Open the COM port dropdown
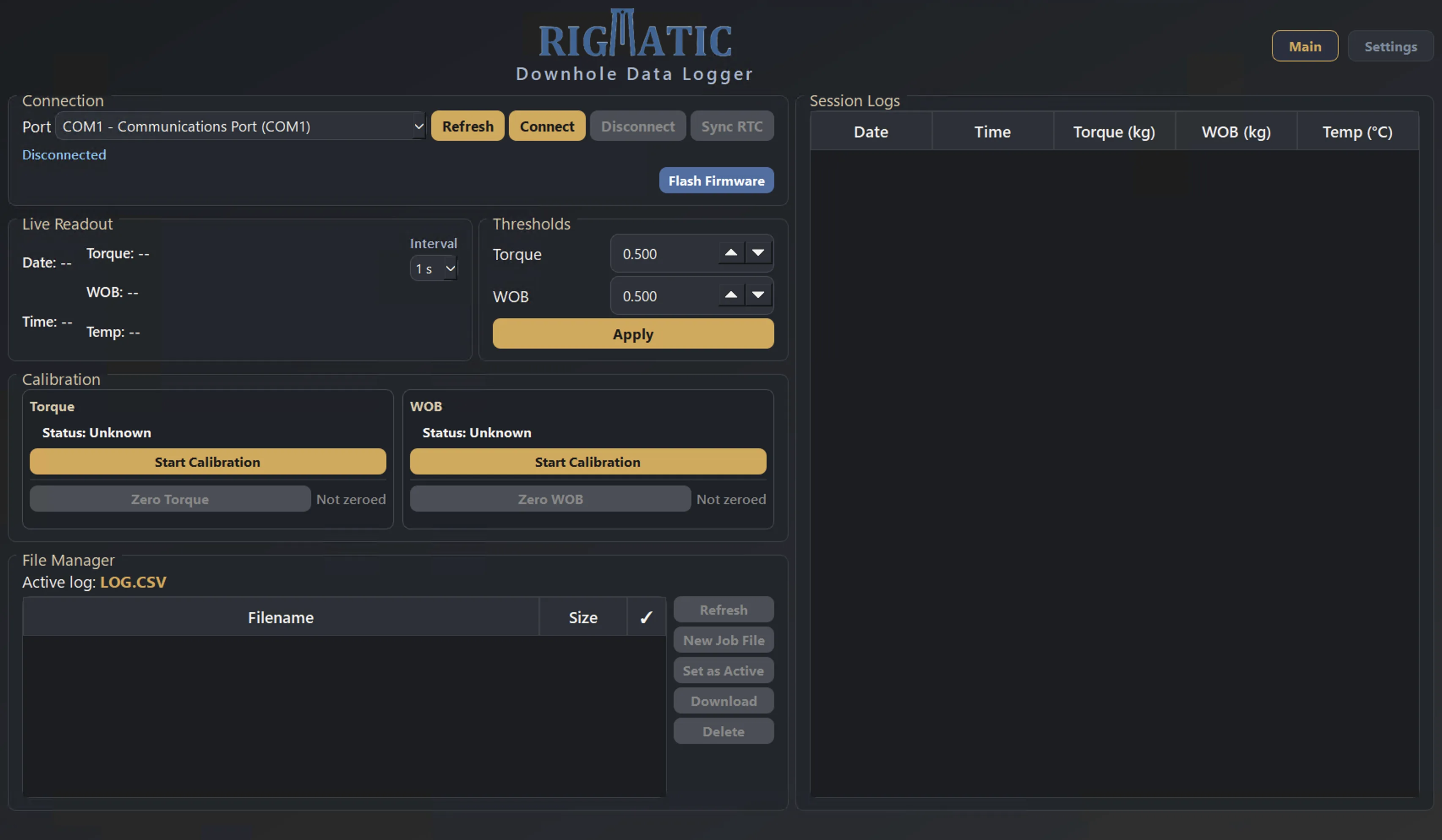 coord(241,126)
